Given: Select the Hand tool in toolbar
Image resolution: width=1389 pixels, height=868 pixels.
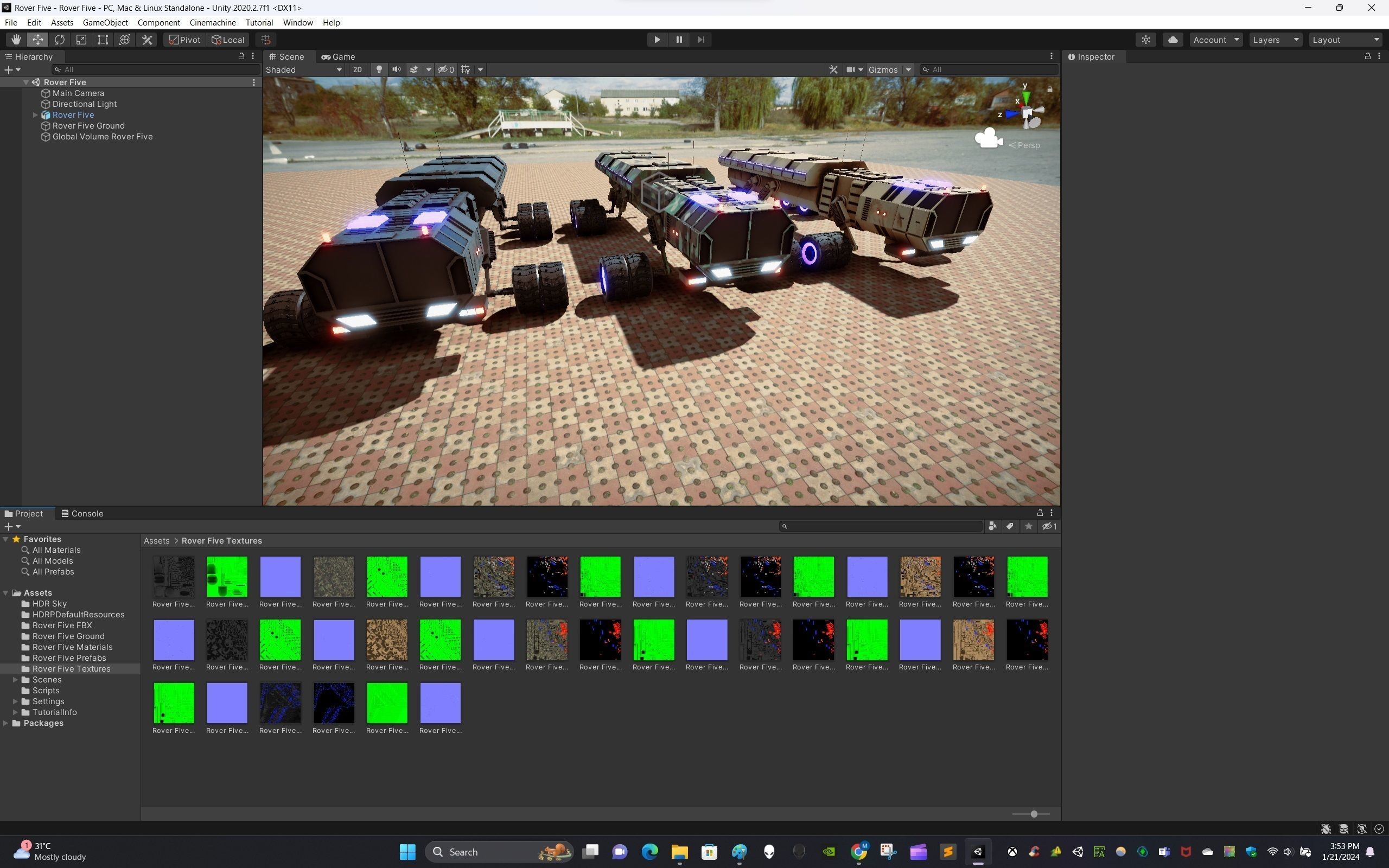Looking at the screenshot, I should coord(16,40).
